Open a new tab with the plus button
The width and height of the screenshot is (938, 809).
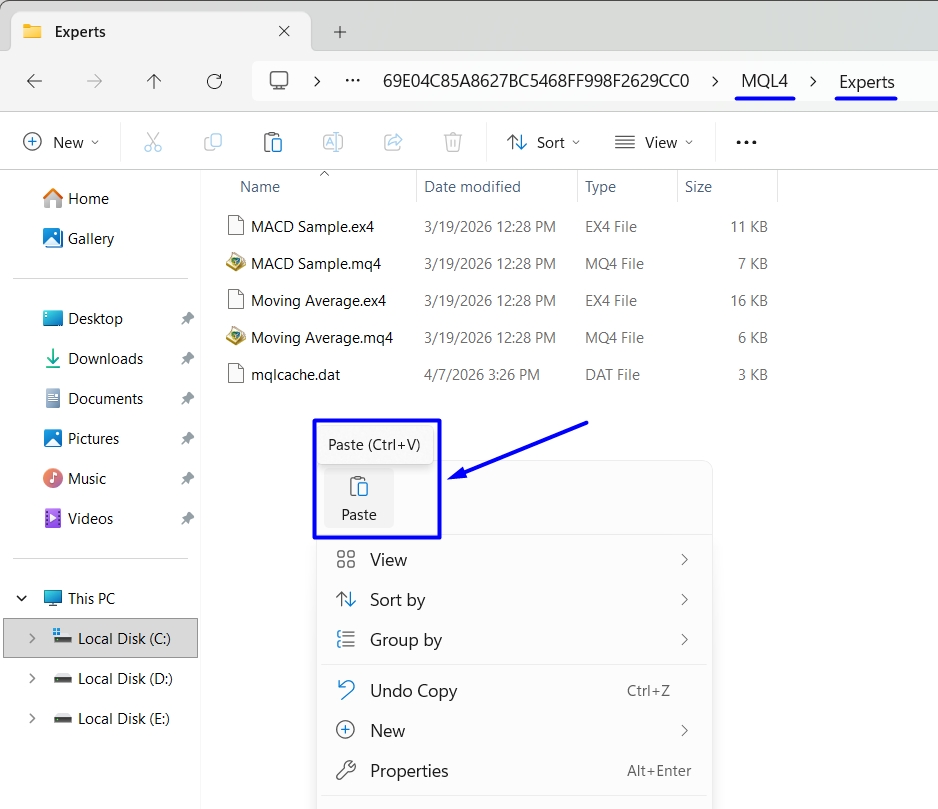(x=340, y=32)
